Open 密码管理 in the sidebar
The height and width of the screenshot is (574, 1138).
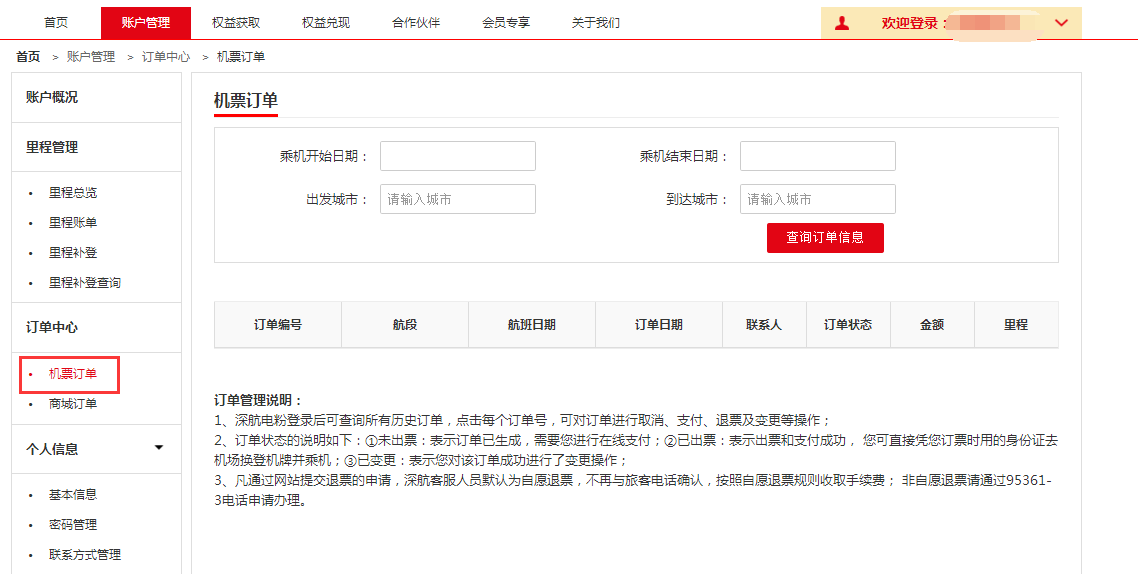pyautogui.click(x=73, y=525)
